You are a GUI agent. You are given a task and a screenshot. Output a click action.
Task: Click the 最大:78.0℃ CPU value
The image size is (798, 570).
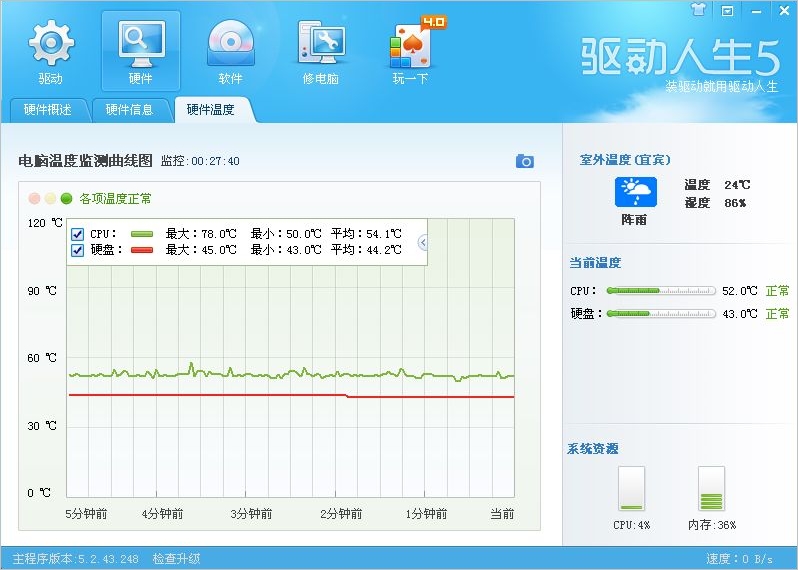coord(201,234)
